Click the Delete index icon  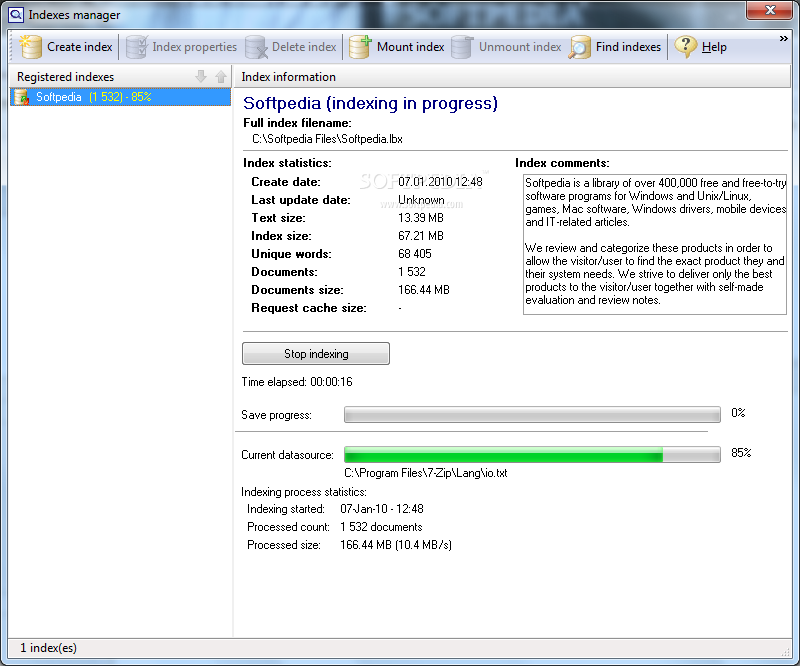pos(256,47)
